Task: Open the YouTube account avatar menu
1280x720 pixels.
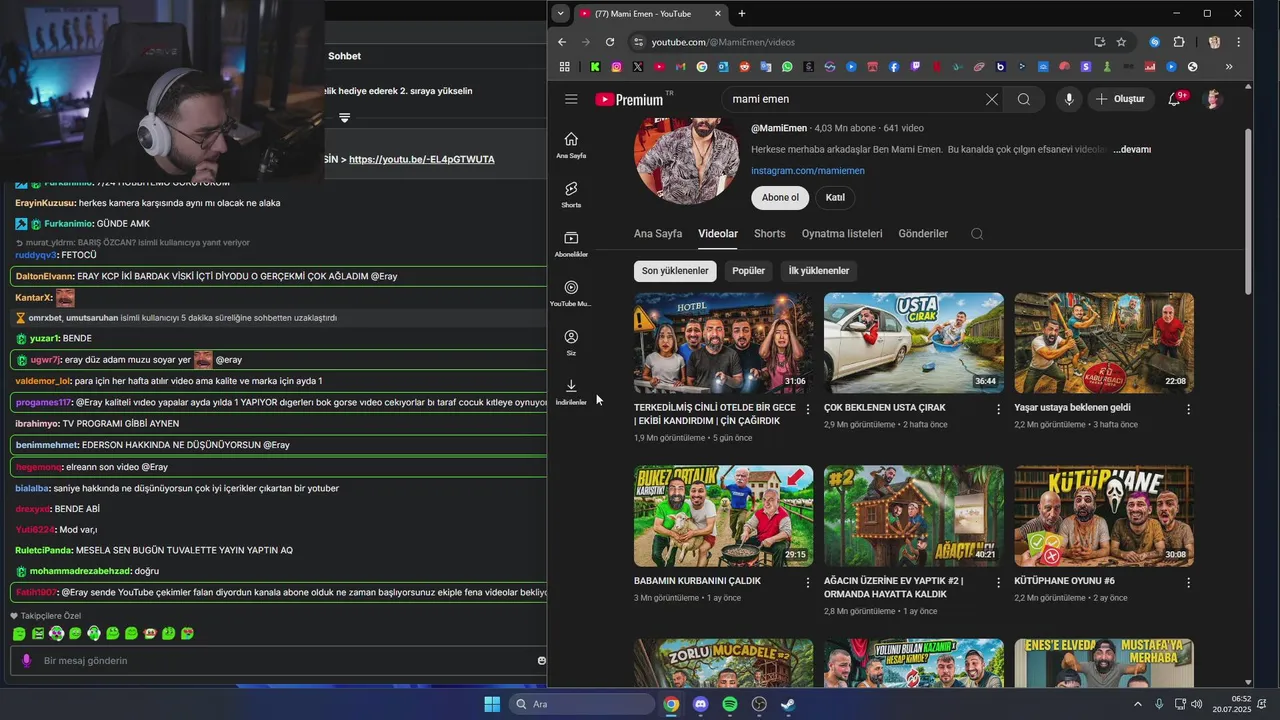Action: pyautogui.click(x=1213, y=99)
